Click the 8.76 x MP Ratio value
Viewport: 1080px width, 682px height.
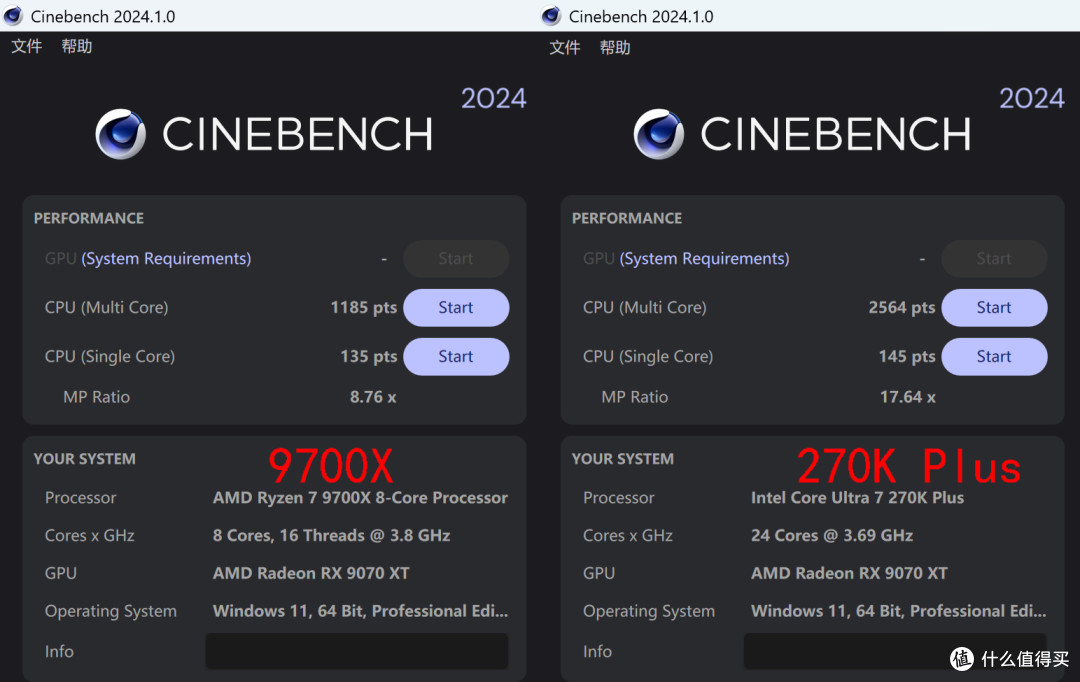(x=373, y=397)
